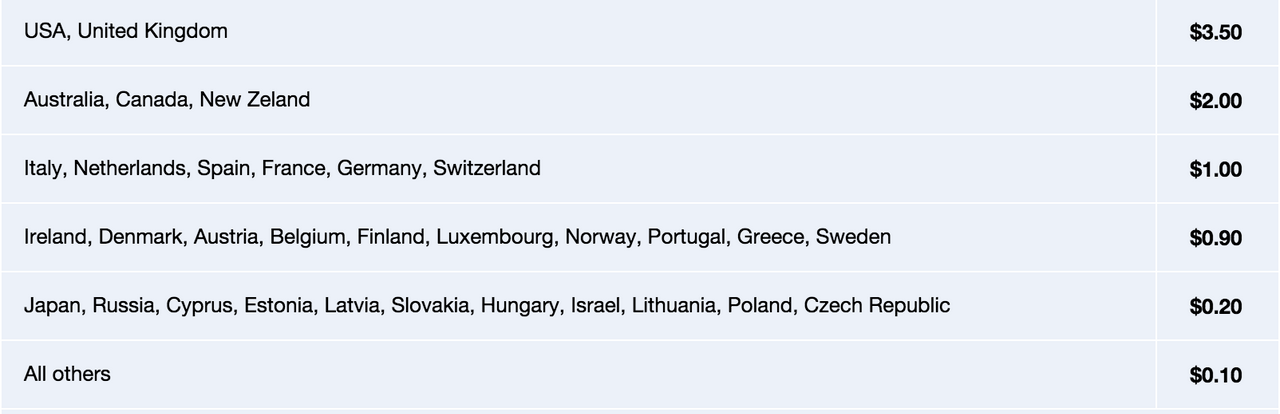The height and width of the screenshot is (414, 1280).
Task: Click the $1.00 price value
Action: click(x=1216, y=170)
